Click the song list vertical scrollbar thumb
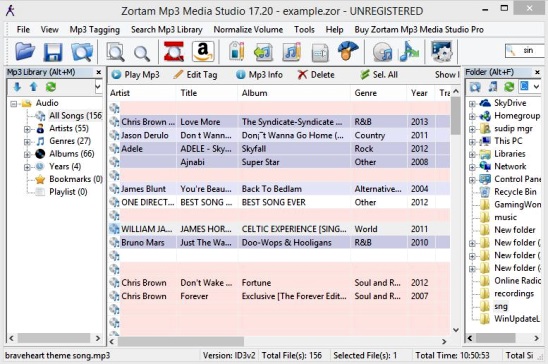The height and width of the screenshot is (364, 548). click(455, 116)
